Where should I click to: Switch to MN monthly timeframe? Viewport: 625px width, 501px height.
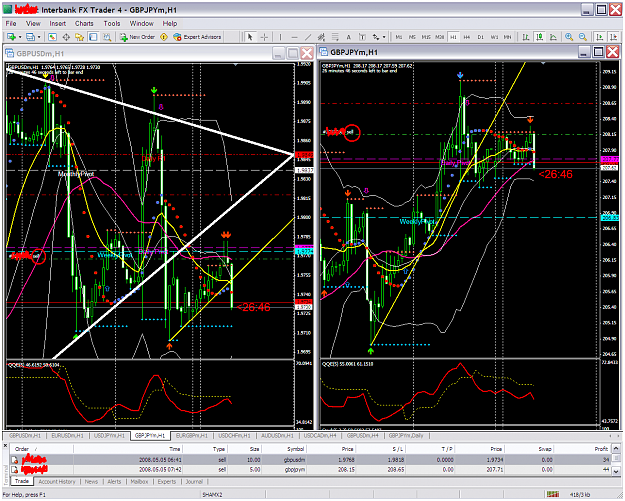[507, 37]
